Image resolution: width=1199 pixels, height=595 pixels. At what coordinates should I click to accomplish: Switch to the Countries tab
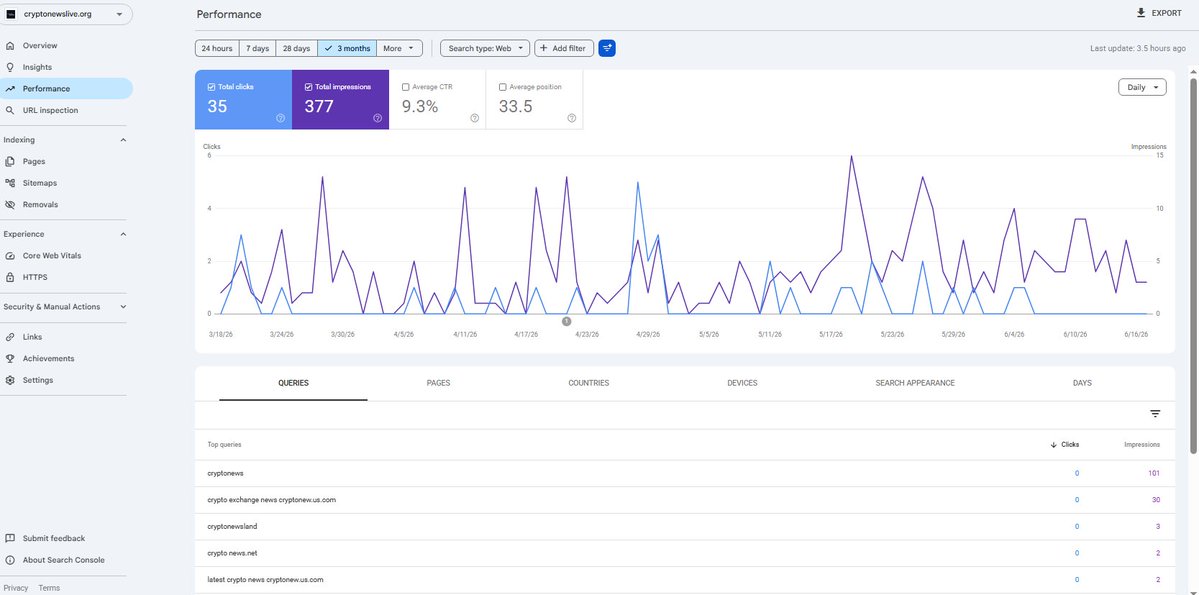pos(589,383)
